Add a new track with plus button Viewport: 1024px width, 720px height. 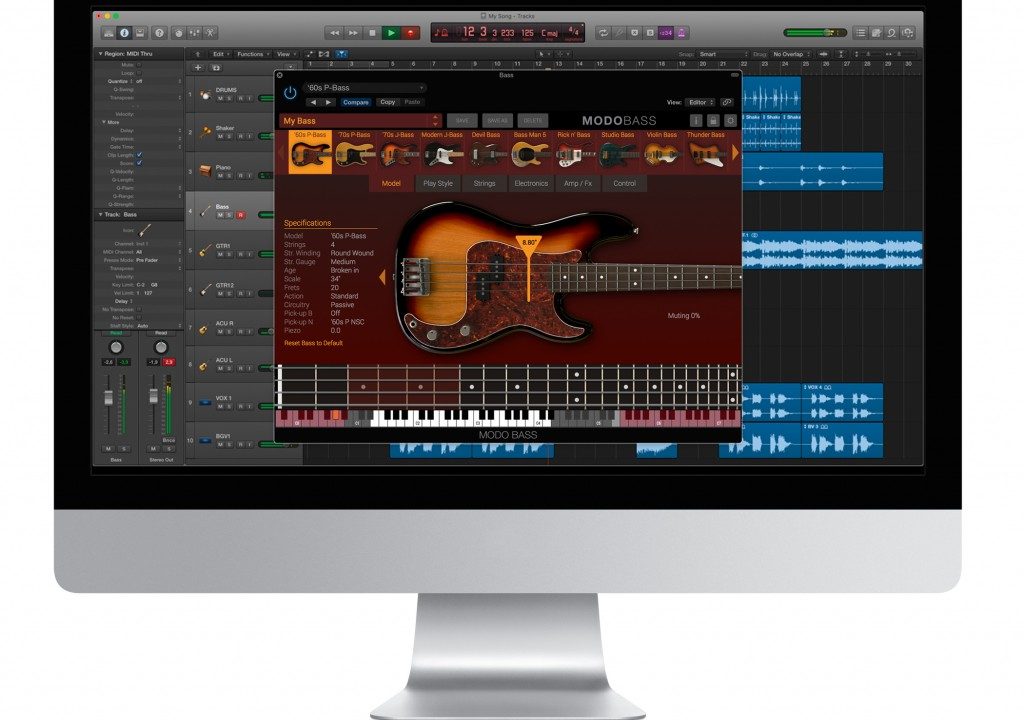click(x=198, y=67)
